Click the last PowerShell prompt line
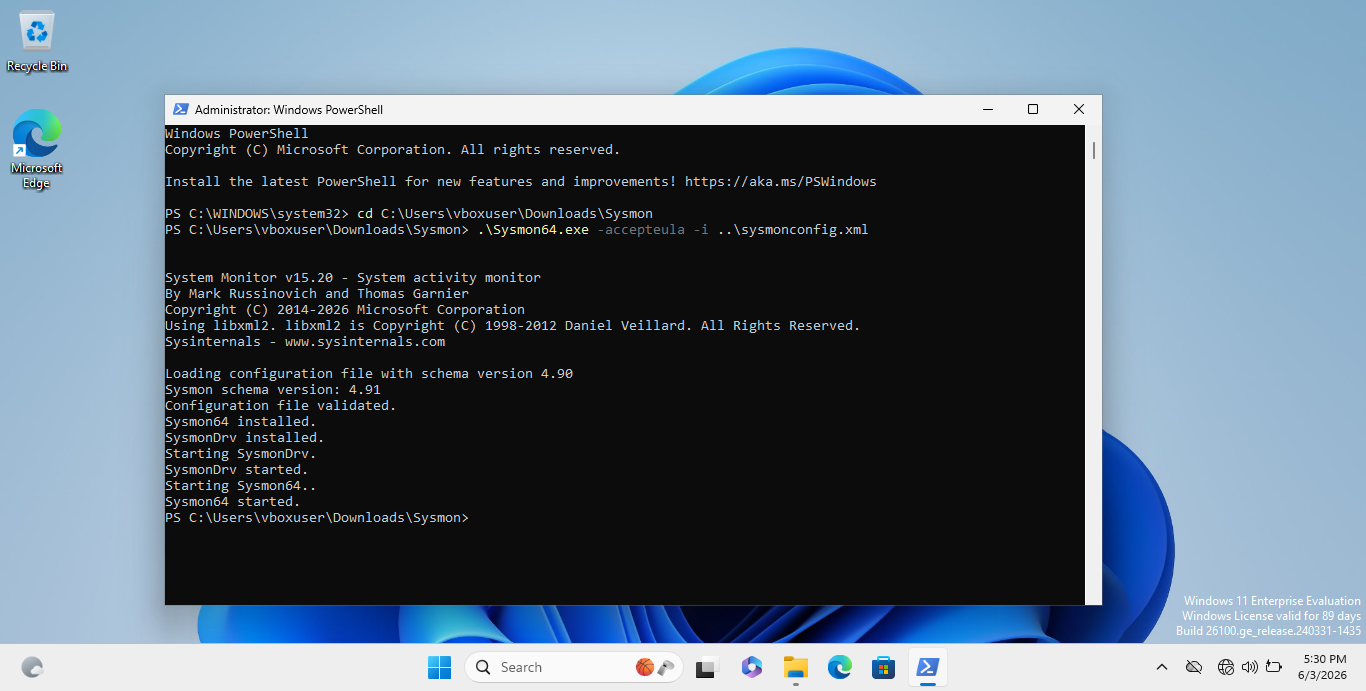The width and height of the screenshot is (1366, 691). (317, 518)
